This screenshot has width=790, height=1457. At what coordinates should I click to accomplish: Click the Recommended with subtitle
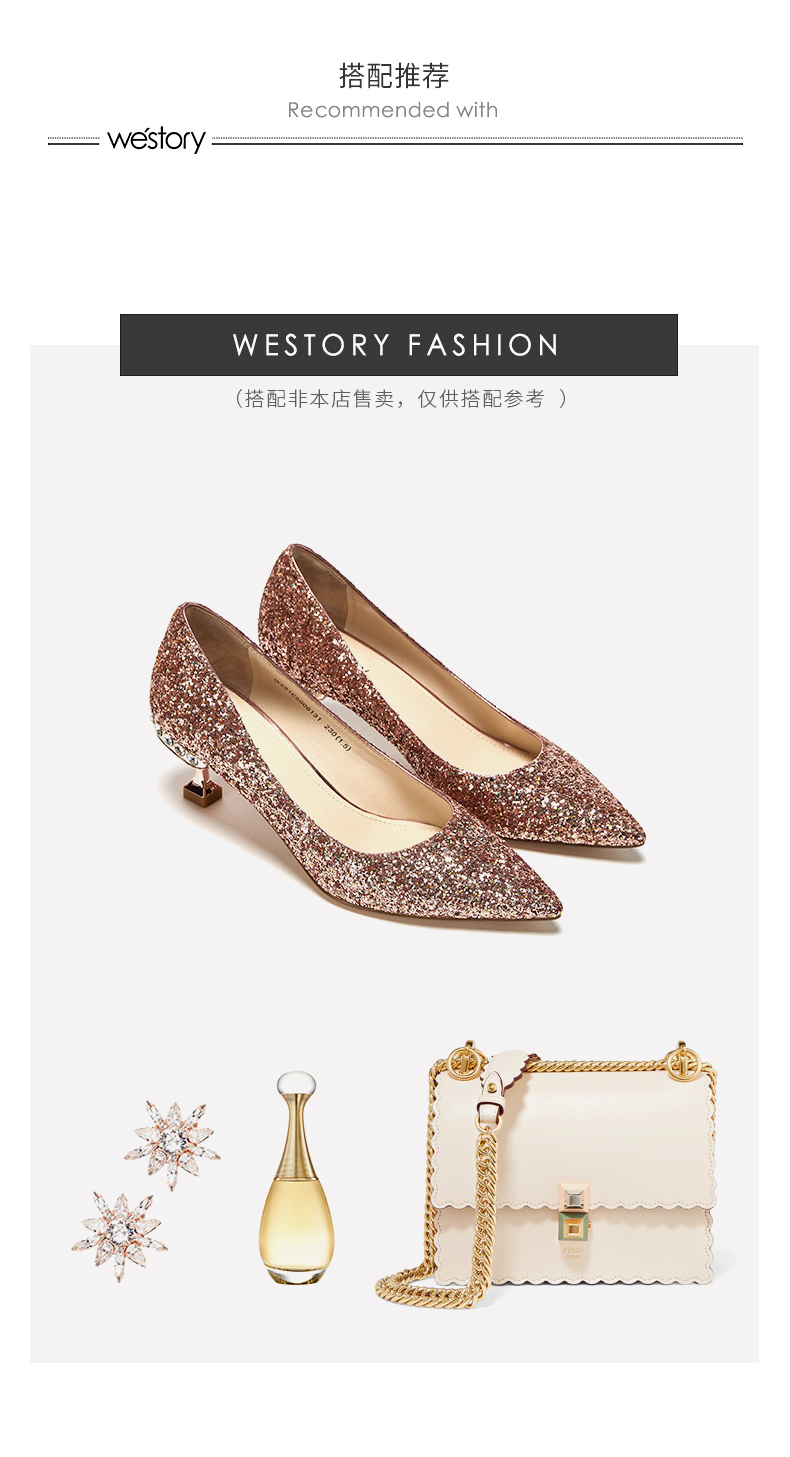click(393, 110)
